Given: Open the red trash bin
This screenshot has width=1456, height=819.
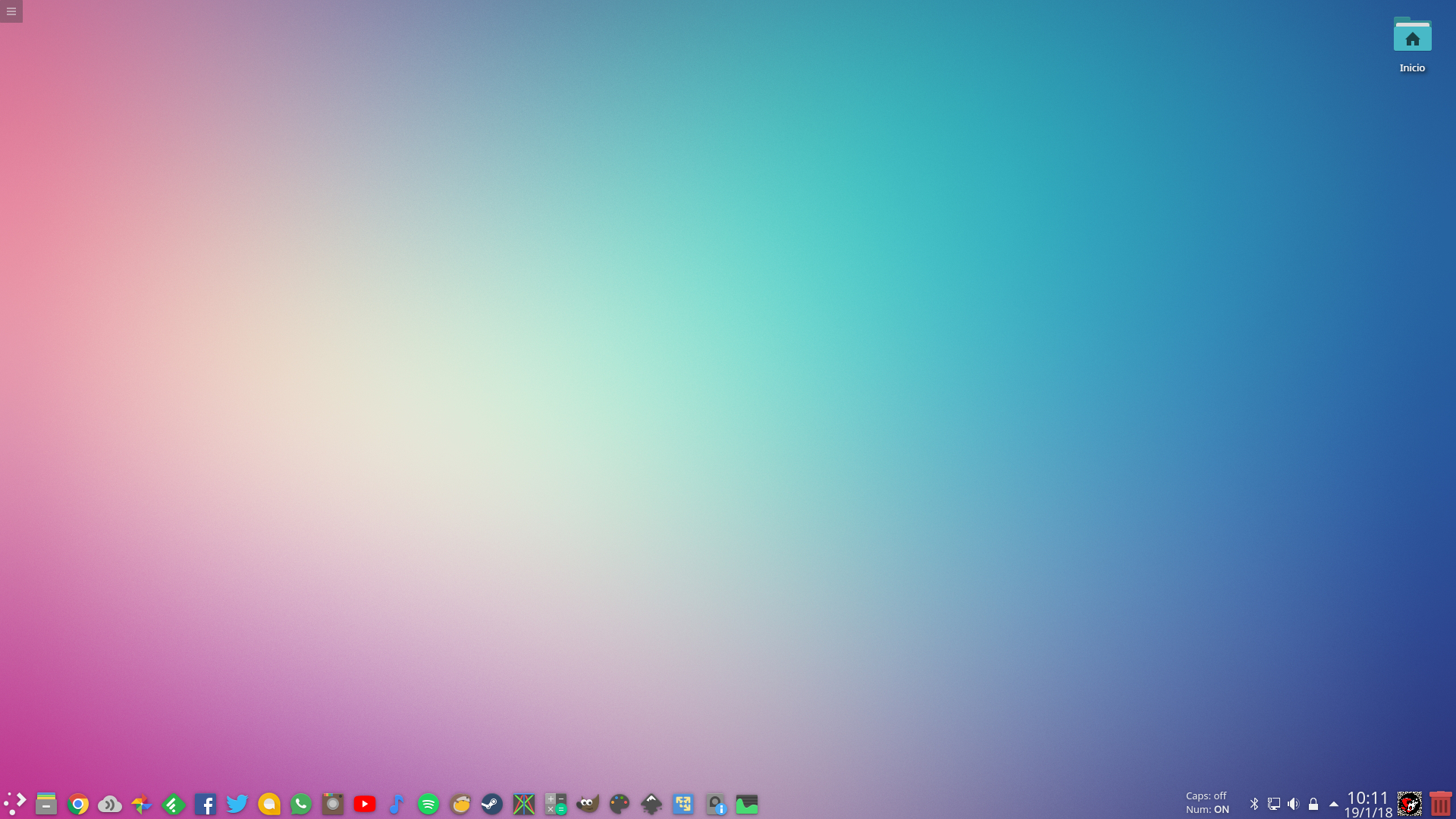Looking at the screenshot, I should [x=1440, y=804].
